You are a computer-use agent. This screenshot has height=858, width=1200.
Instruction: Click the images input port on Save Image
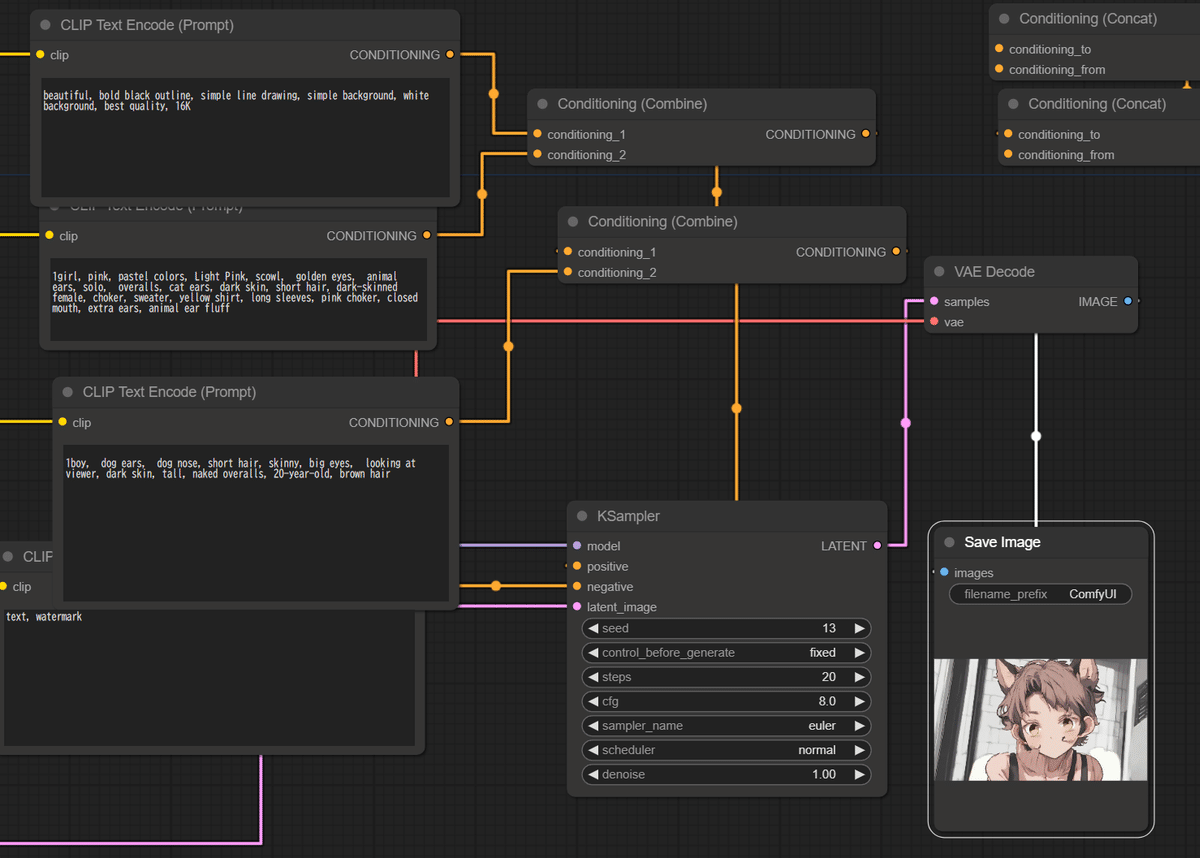pos(944,573)
